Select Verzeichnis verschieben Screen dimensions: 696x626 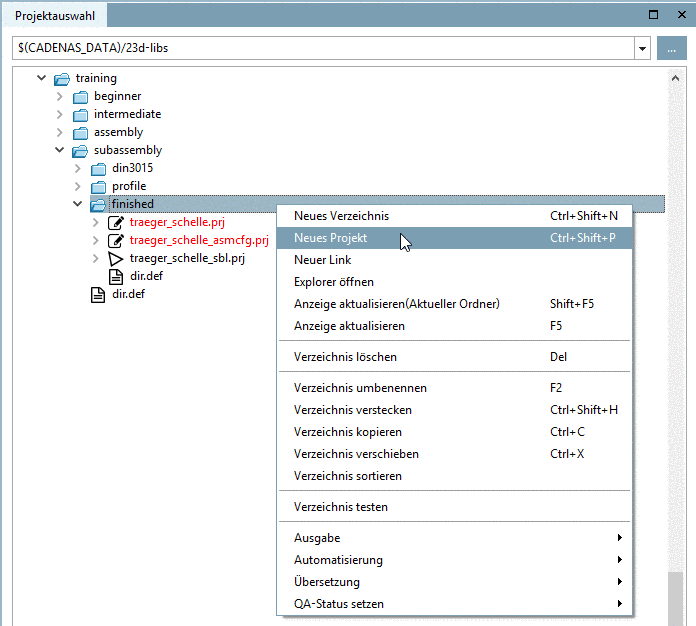click(454, 454)
